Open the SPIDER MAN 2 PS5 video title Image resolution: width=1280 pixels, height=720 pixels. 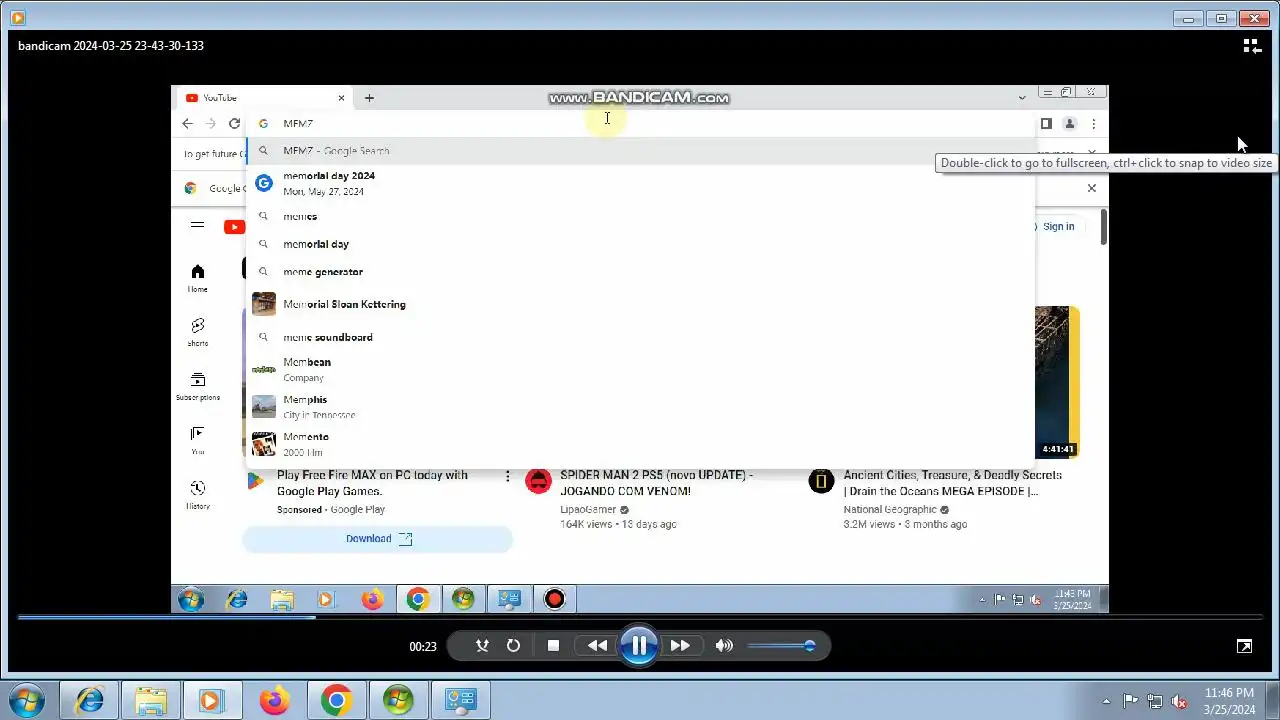(x=656, y=483)
